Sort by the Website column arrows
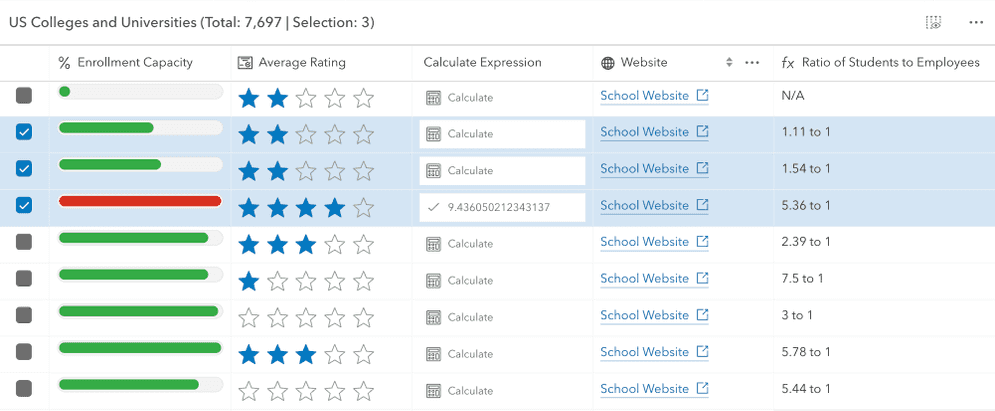This screenshot has height=411, width=995. (x=729, y=63)
